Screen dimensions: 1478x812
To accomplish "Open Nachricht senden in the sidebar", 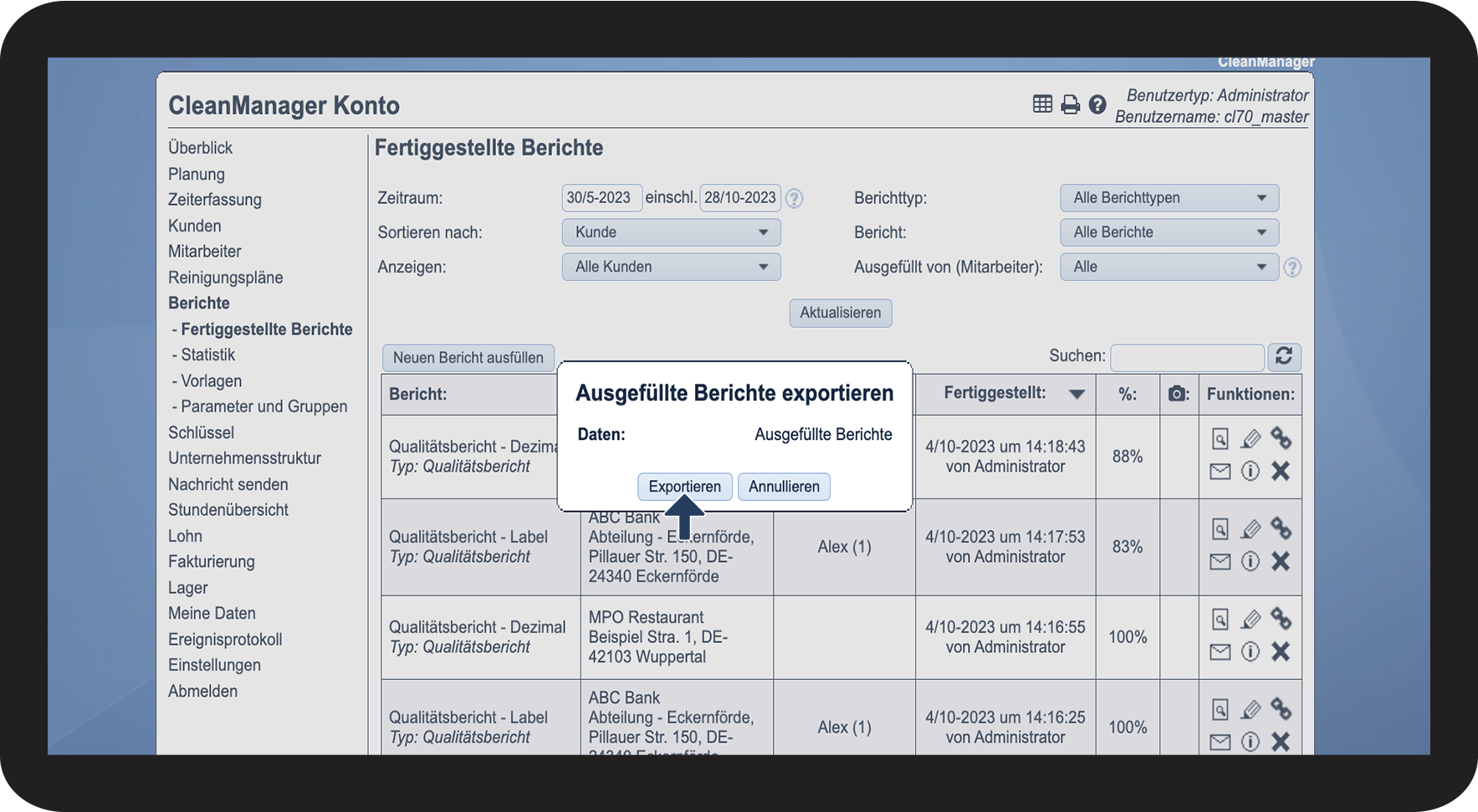I will tap(228, 484).
